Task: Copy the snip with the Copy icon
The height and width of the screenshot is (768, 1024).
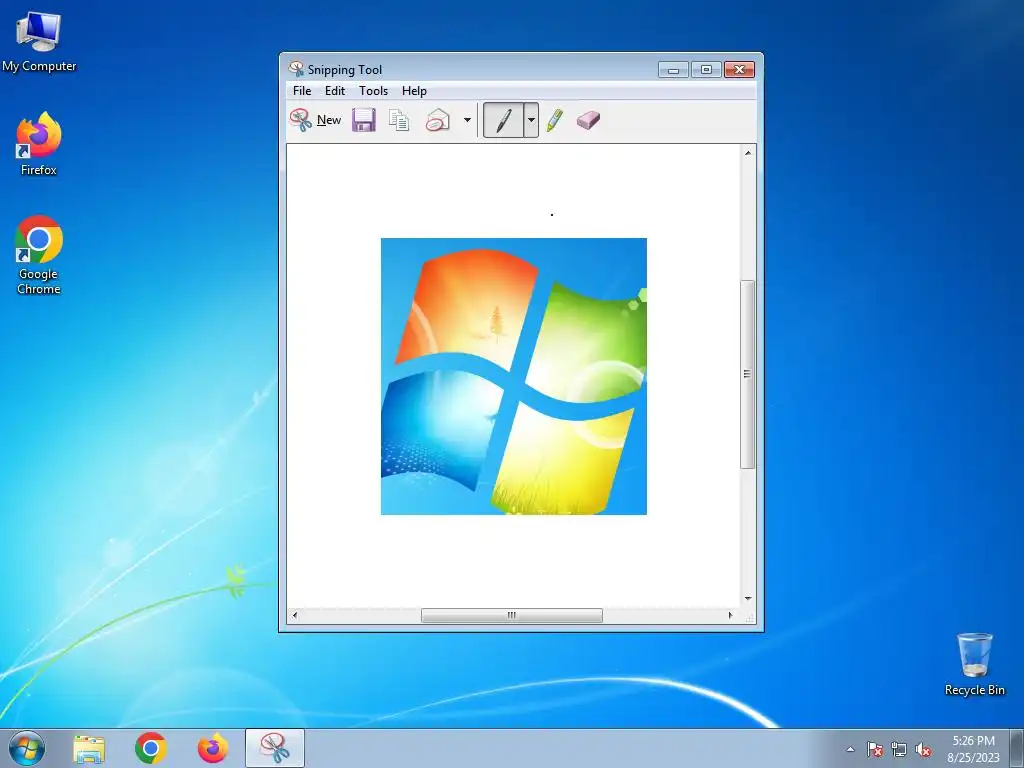Action: click(398, 120)
